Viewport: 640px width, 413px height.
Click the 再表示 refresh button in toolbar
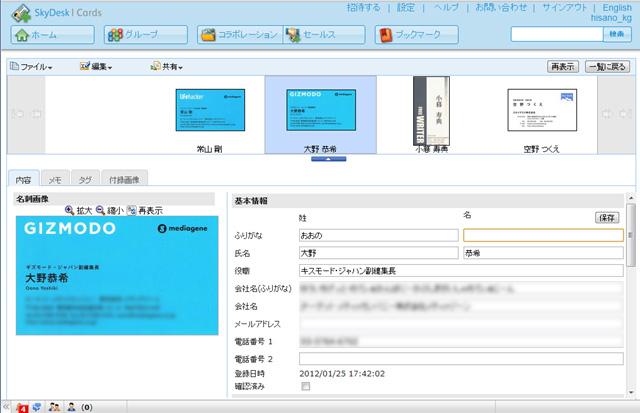coord(563,67)
